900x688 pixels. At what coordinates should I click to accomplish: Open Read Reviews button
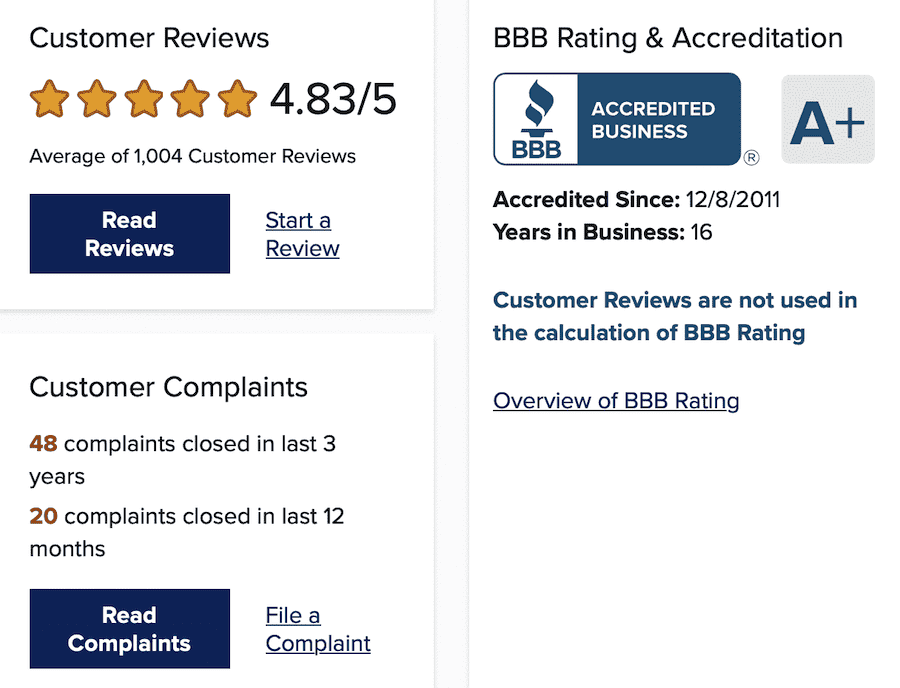pyautogui.click(x=130, y=234)
